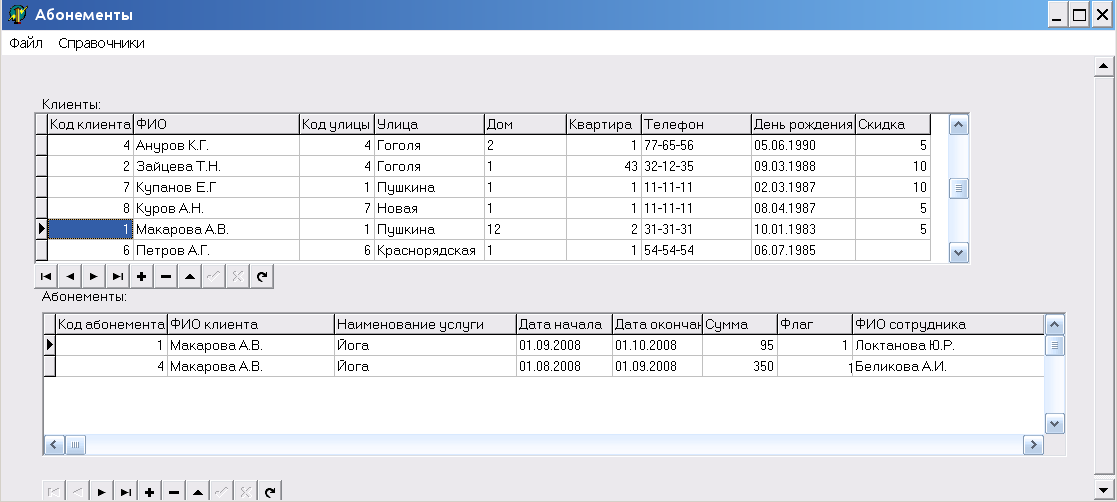Viewport: 1117px width, 502px height.
Task: Click street cell Новая
Action: coord(430,209)
